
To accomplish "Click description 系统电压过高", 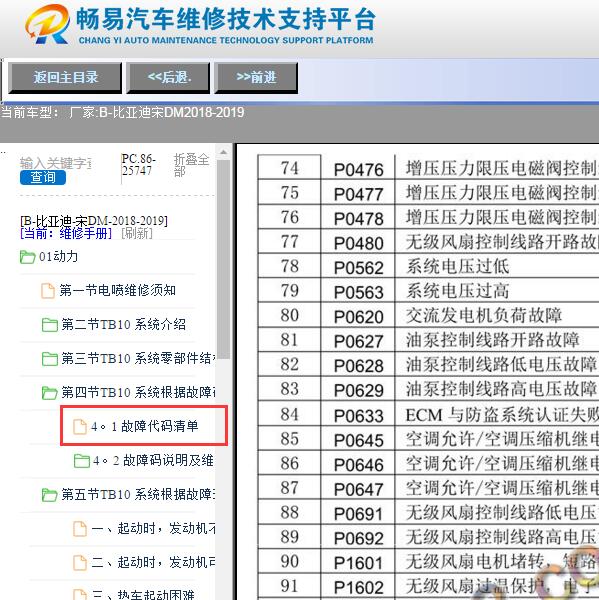I will [458, 291].
